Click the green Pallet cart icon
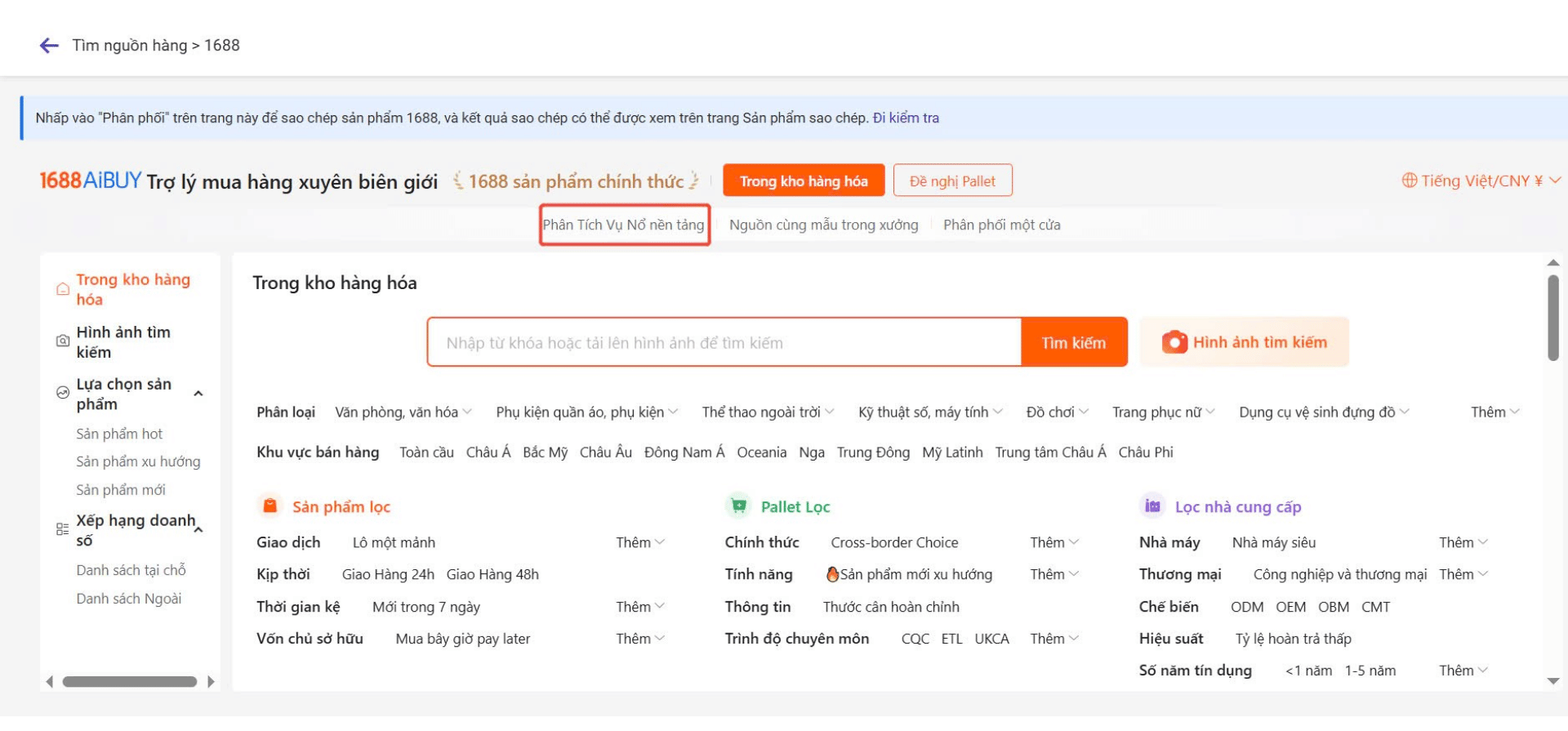This screenshot has width=1568, height=731. coord(738,506)
